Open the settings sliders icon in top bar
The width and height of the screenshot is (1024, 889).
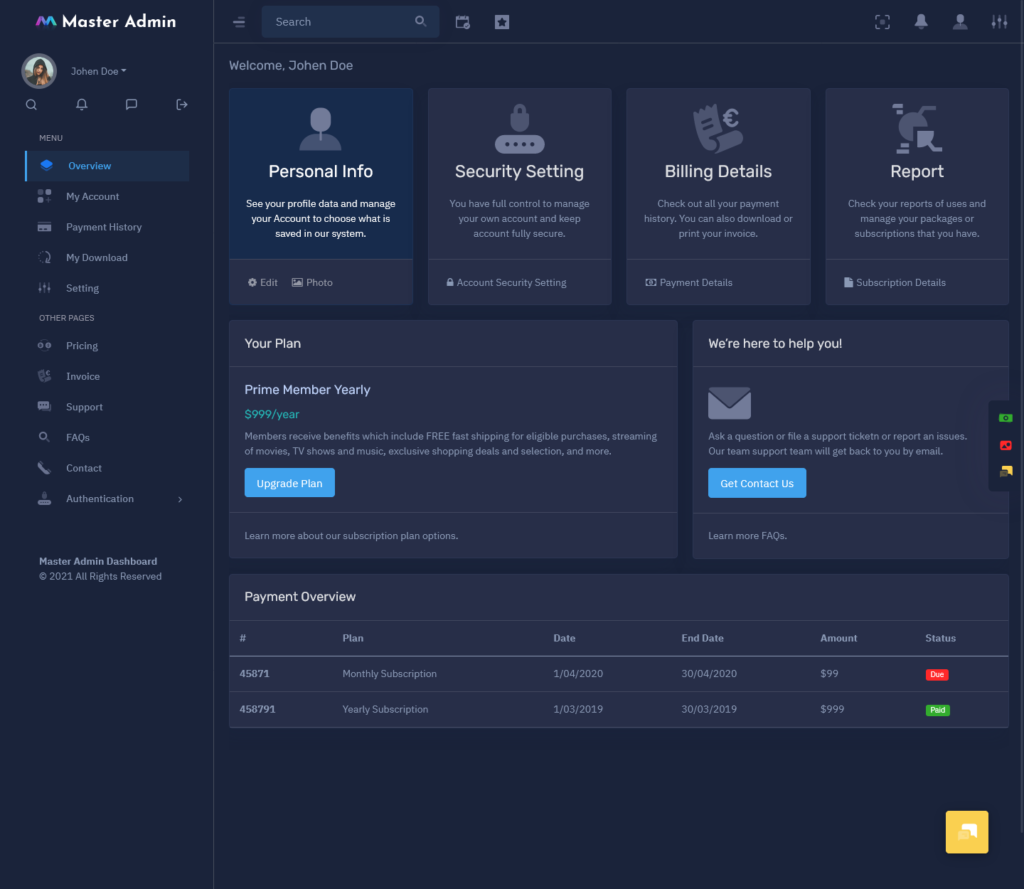point(999,22)
